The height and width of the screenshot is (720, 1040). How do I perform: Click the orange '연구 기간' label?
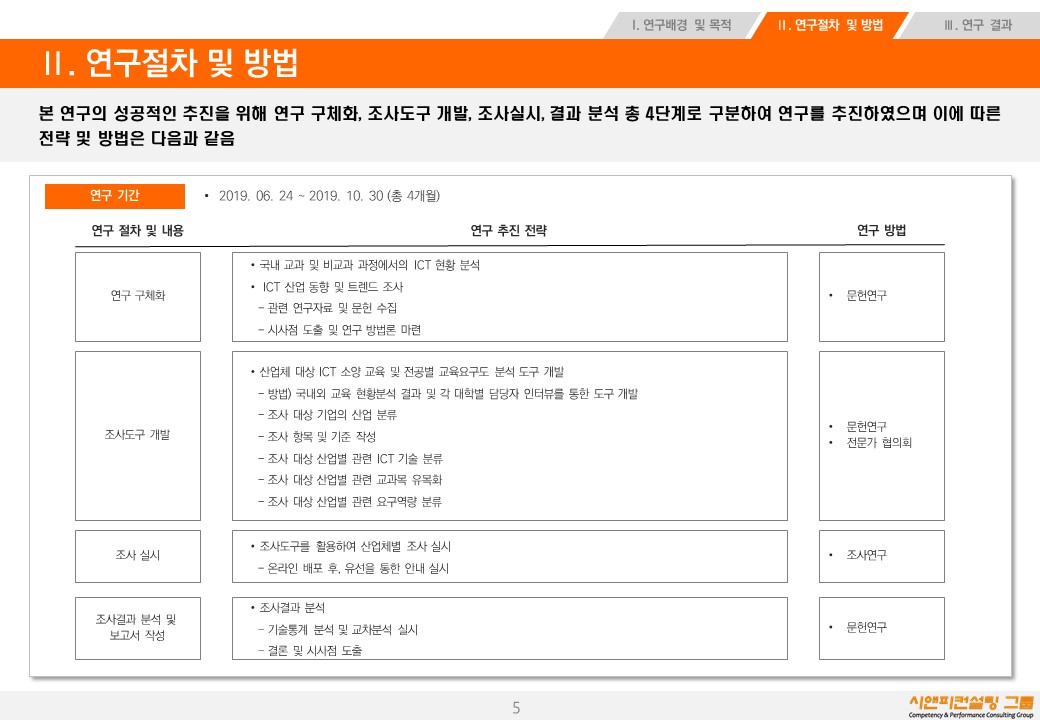[x=115, y=196]
